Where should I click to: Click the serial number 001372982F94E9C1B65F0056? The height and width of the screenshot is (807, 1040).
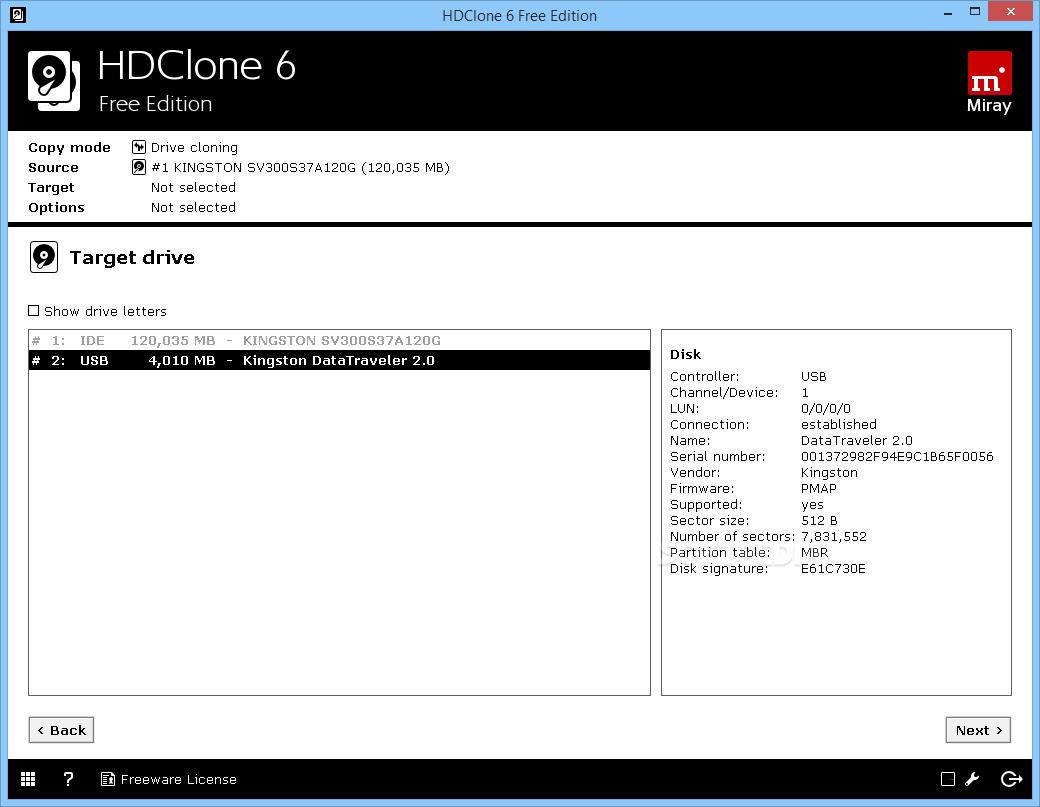click(897, 456)
